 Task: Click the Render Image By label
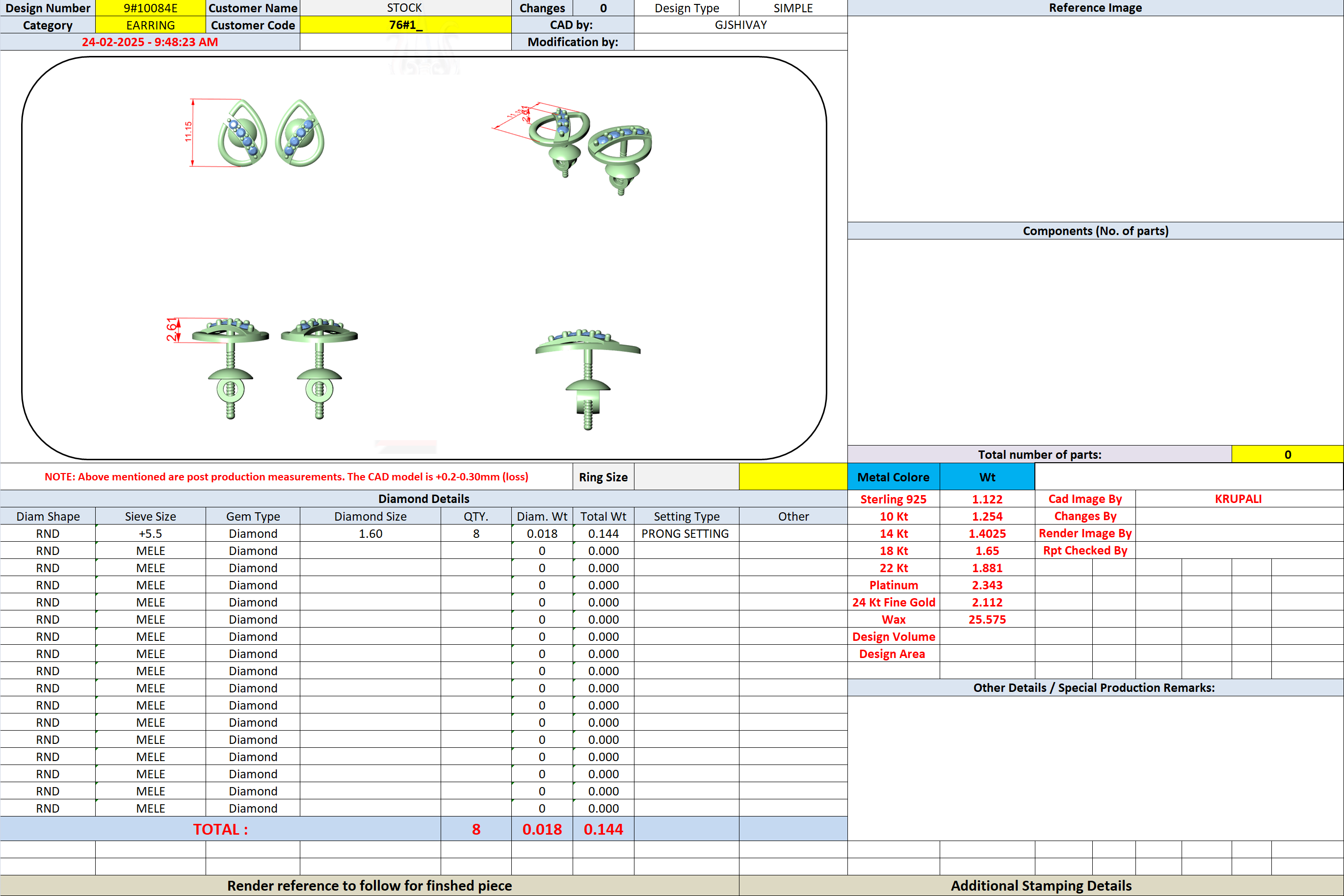pyautogui.click(x=1085, y=533)
